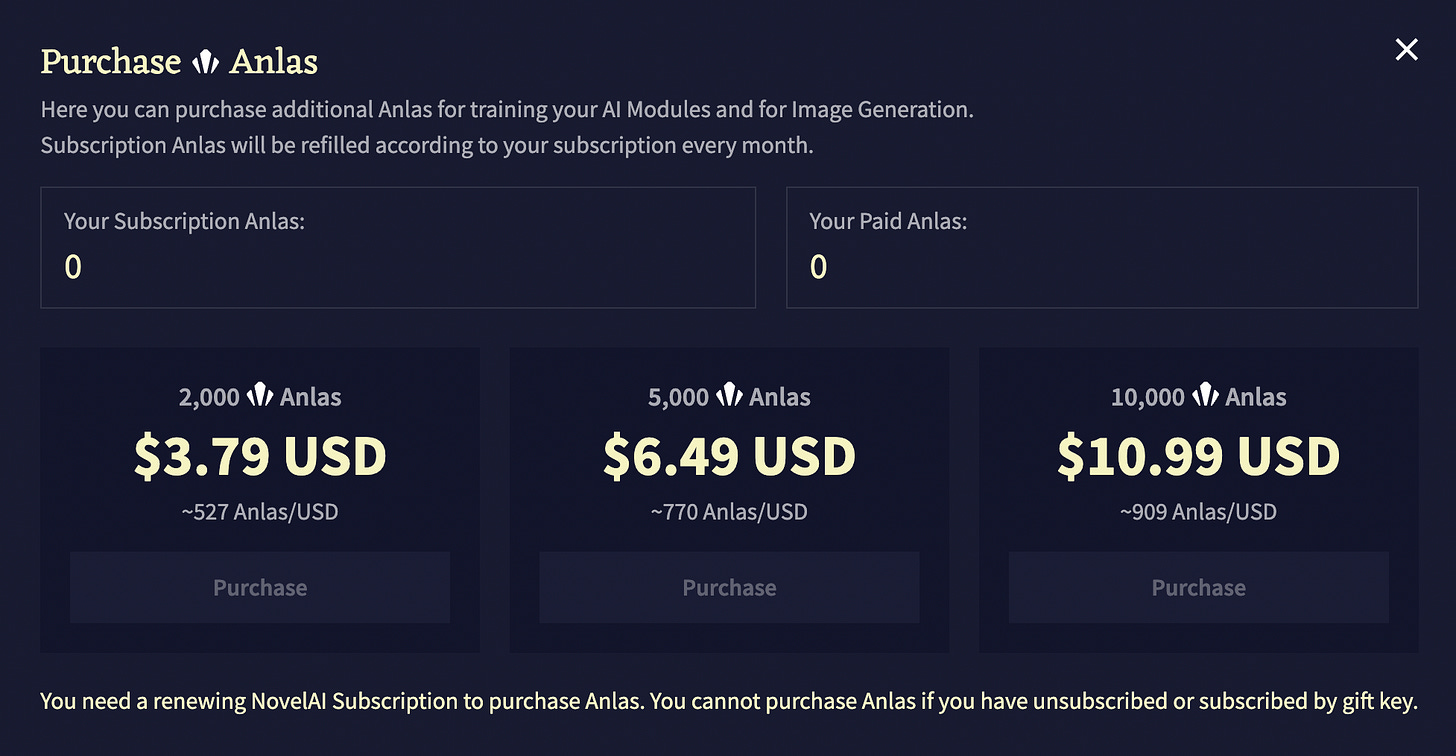
Task: Click the renewing subscription warning notice
Action: click(x=728, y=701)
